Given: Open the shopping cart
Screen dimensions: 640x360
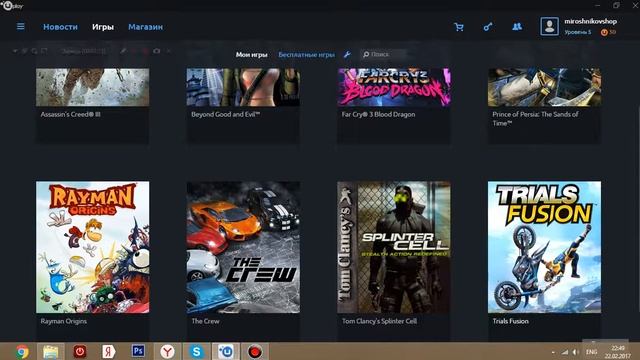Looking at the screenshot, I should [459, 27].
